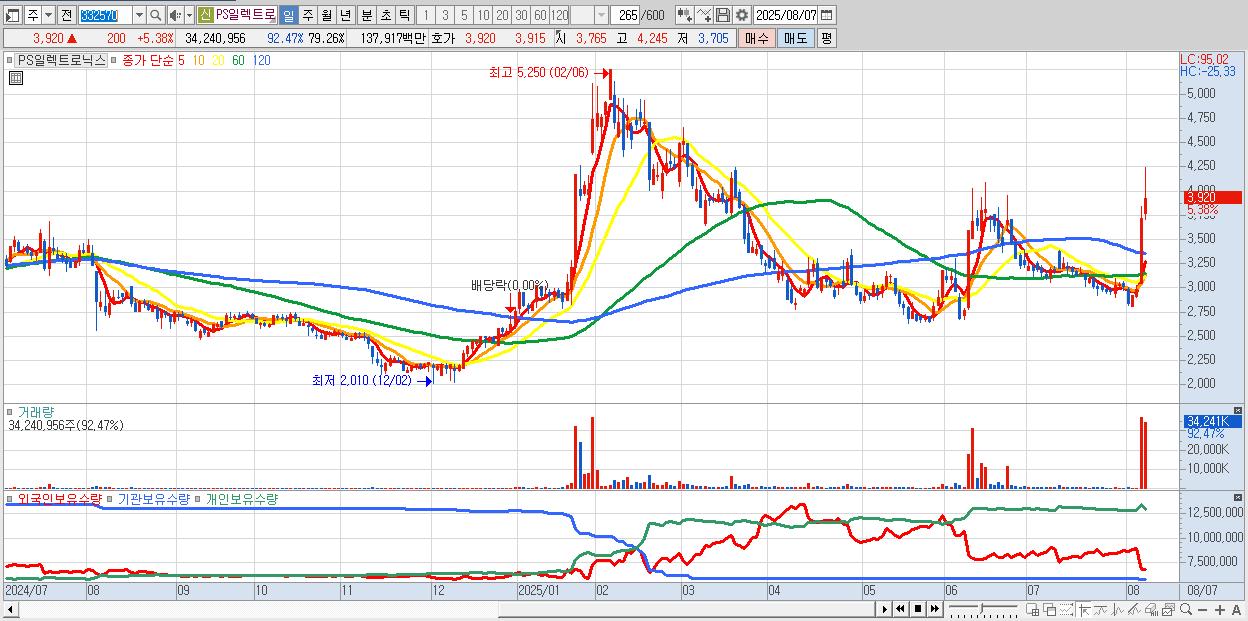
Task: Adjust the chart zoom slider handle
Action: pos(983,607)
